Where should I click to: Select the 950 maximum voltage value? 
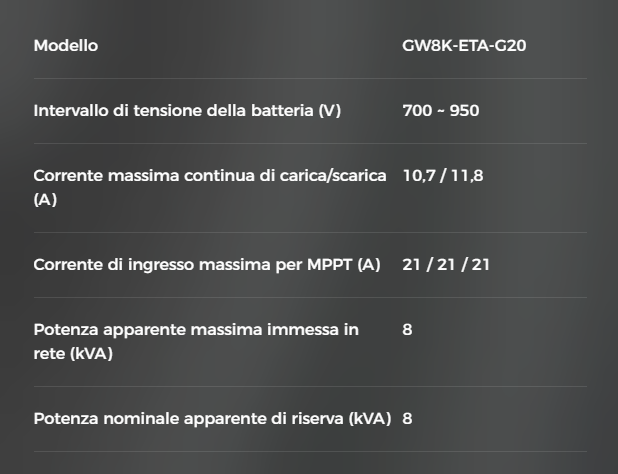[464, 110]
